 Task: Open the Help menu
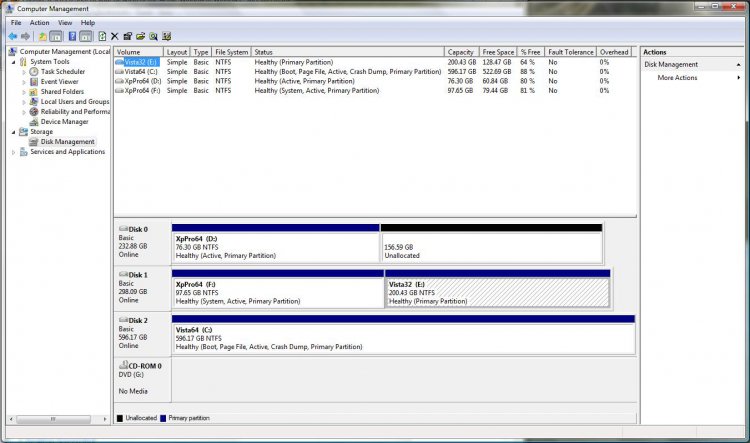click(x=88, y=22)
